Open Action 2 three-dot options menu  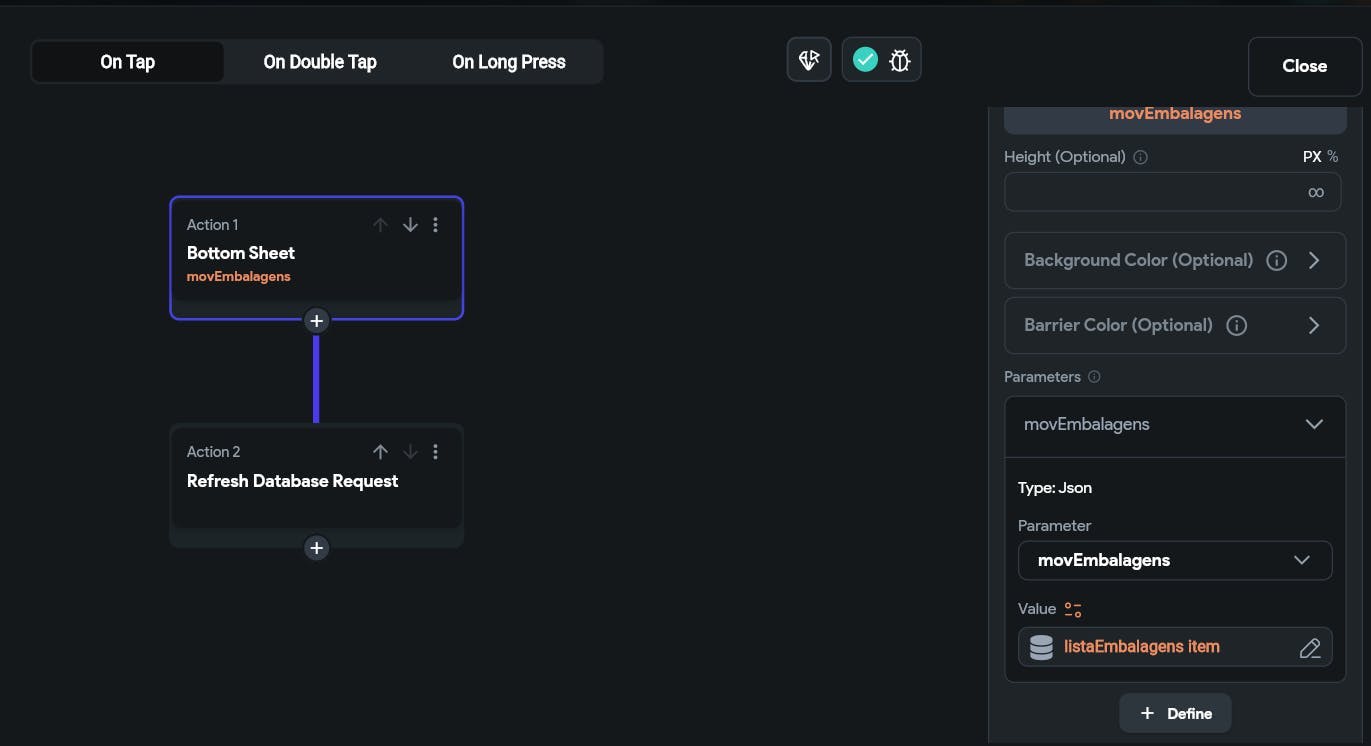pos(435,452)
